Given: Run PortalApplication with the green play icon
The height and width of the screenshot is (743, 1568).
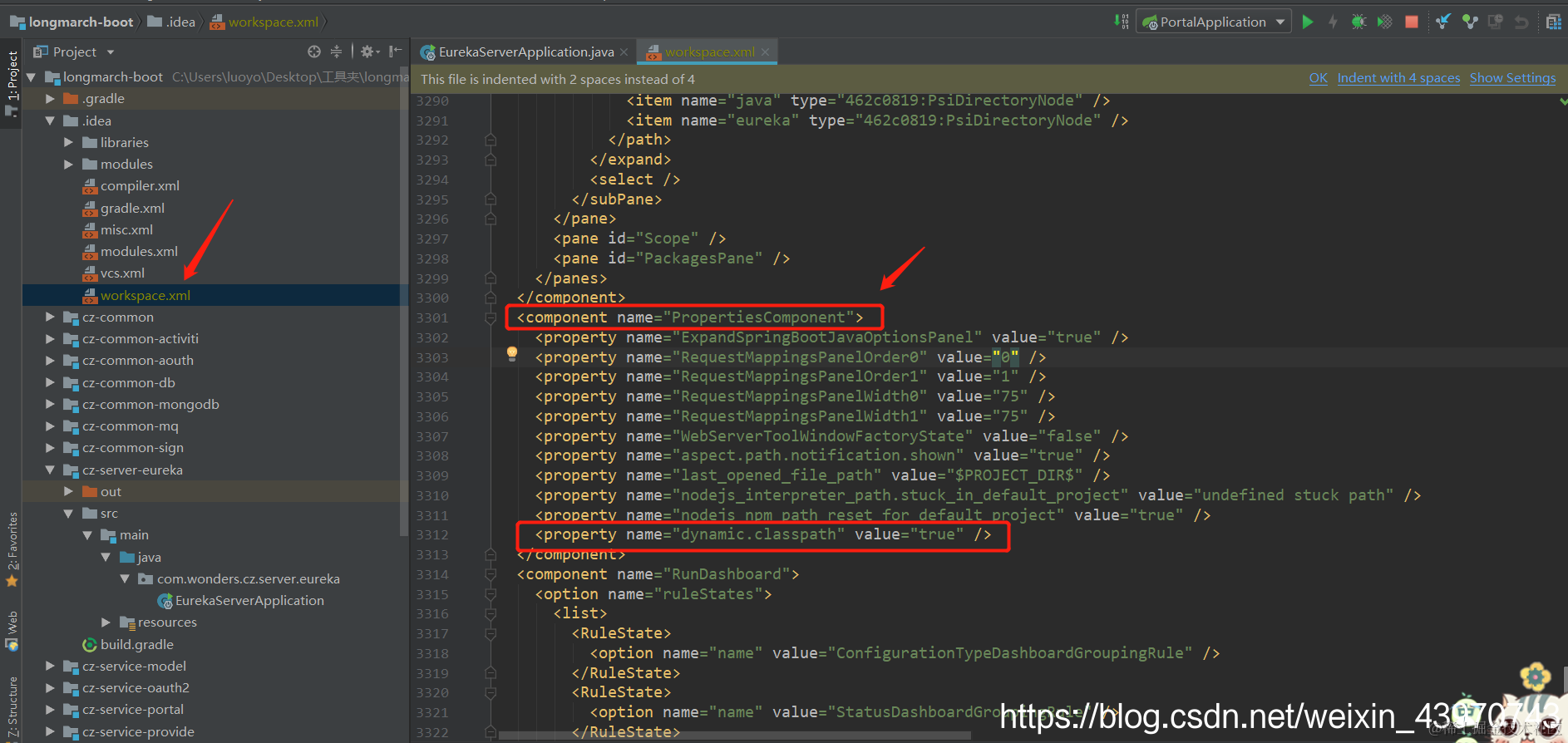Looking at the screenshot, I should click(1308, 22).
